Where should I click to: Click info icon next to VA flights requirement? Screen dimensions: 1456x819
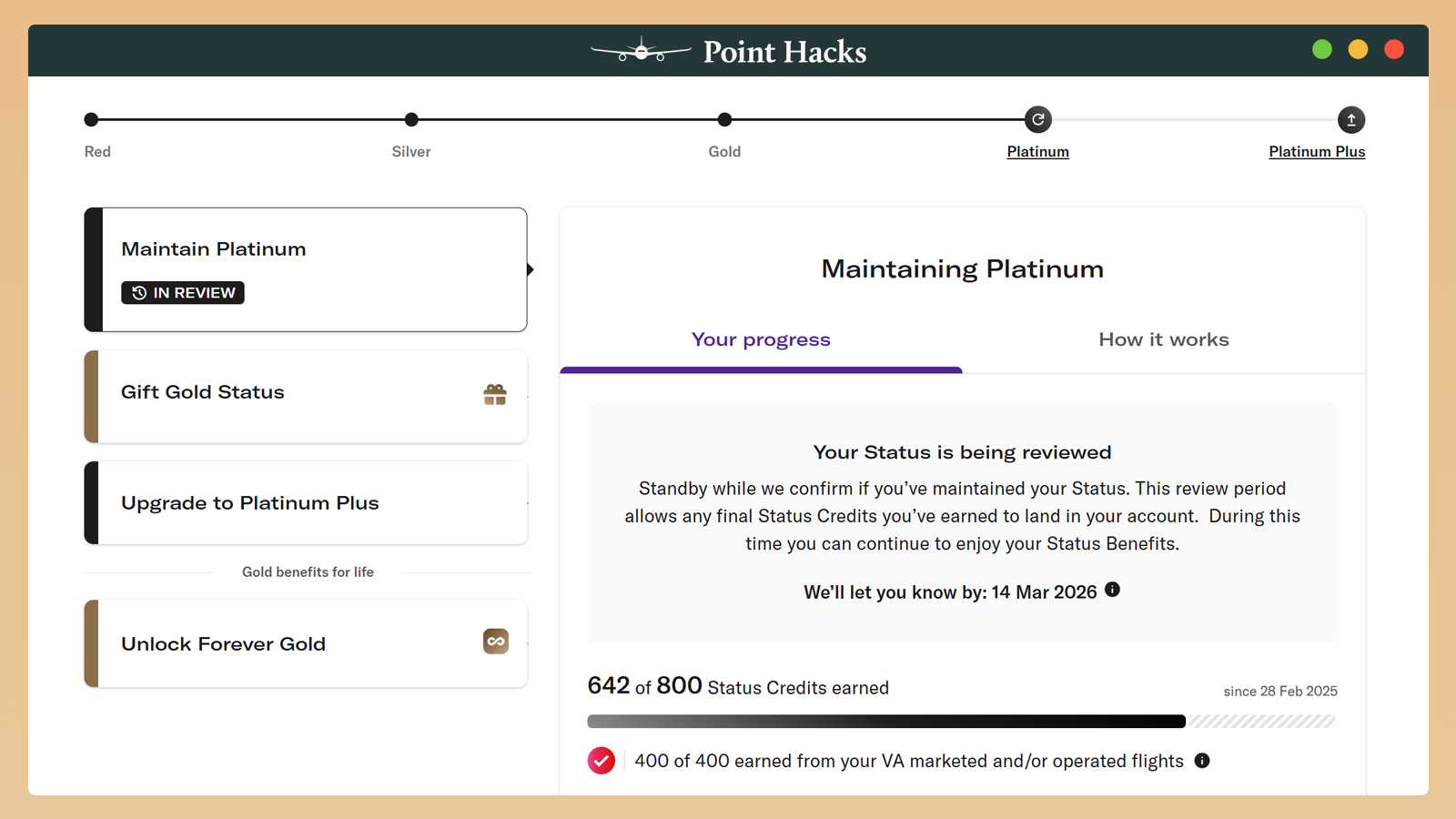[1202, 761]
